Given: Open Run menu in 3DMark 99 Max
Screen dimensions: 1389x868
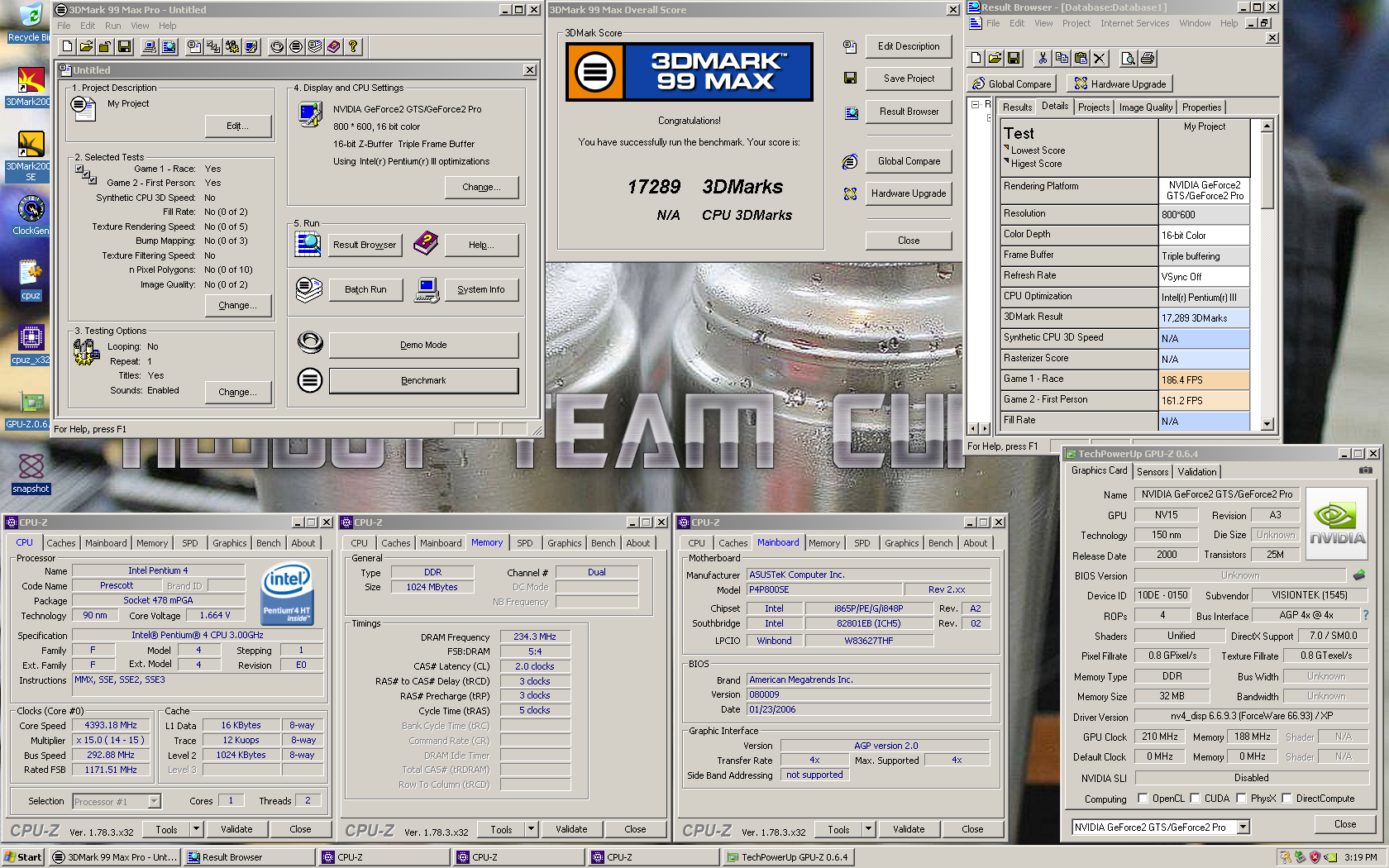Looking at the screenshot, I should 113,26.
